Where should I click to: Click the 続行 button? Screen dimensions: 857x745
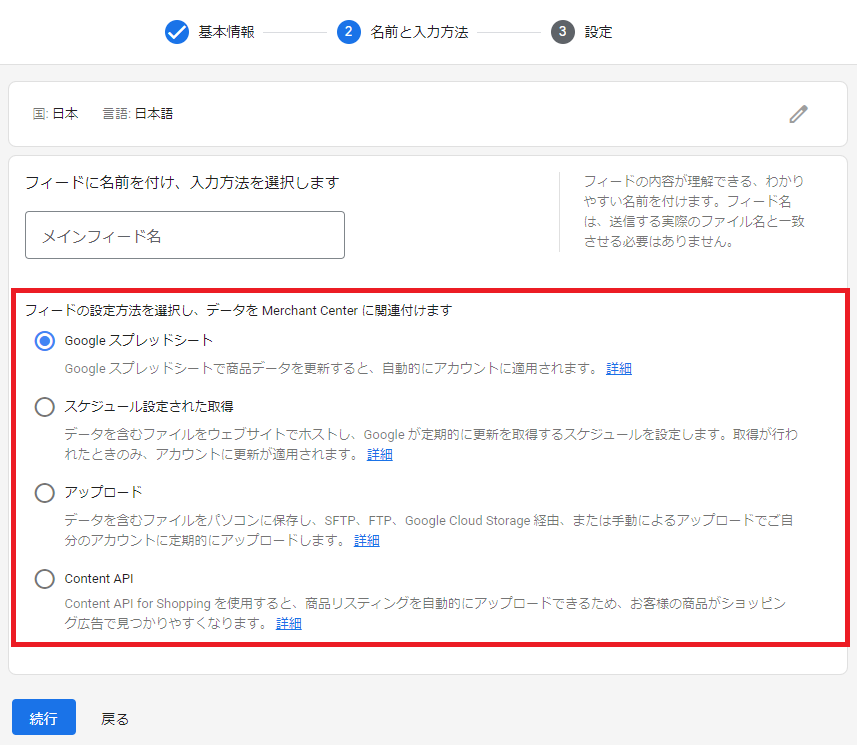point(44,717)
